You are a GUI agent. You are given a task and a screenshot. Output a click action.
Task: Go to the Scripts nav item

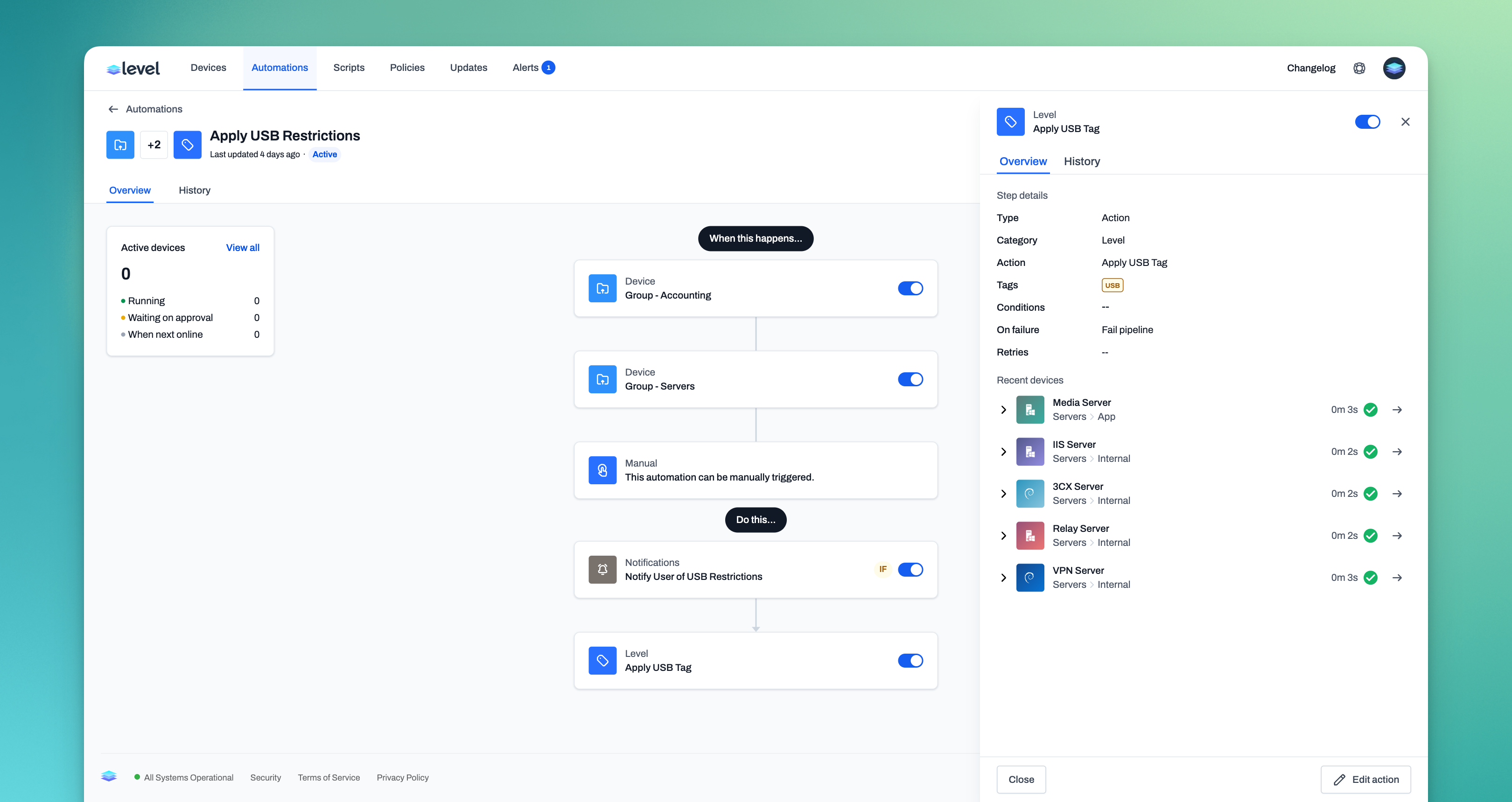tap(349, 68)
